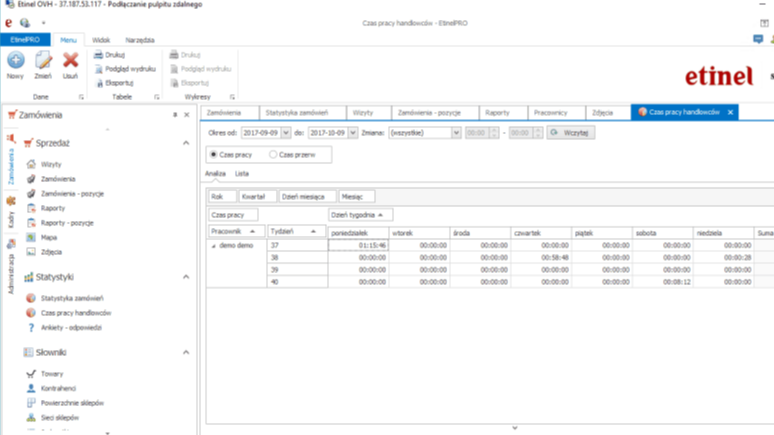Switch to the Lista tab

(242, 174)
